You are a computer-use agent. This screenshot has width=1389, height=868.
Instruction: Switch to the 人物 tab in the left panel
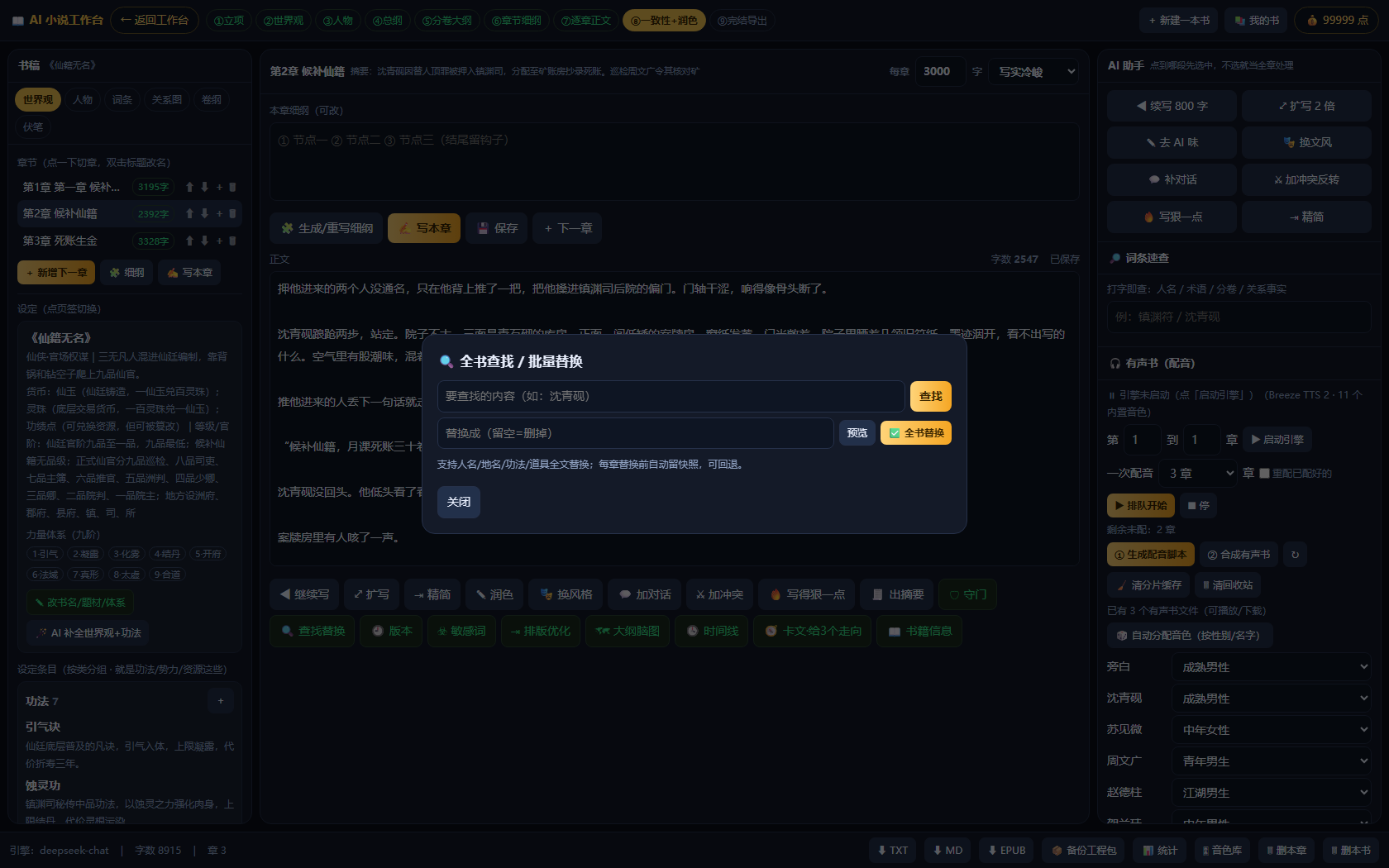click(x=83, y=100)
